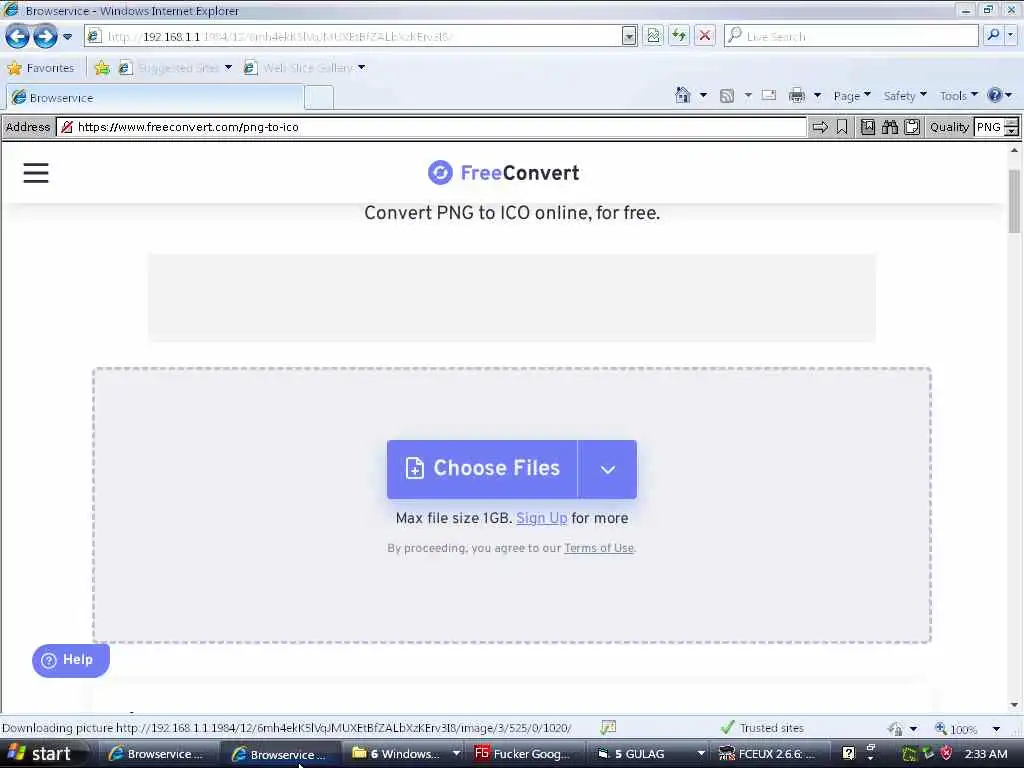1024x768 pixels.
Task: Click the magnifier Search button
Action: [993, 36]
